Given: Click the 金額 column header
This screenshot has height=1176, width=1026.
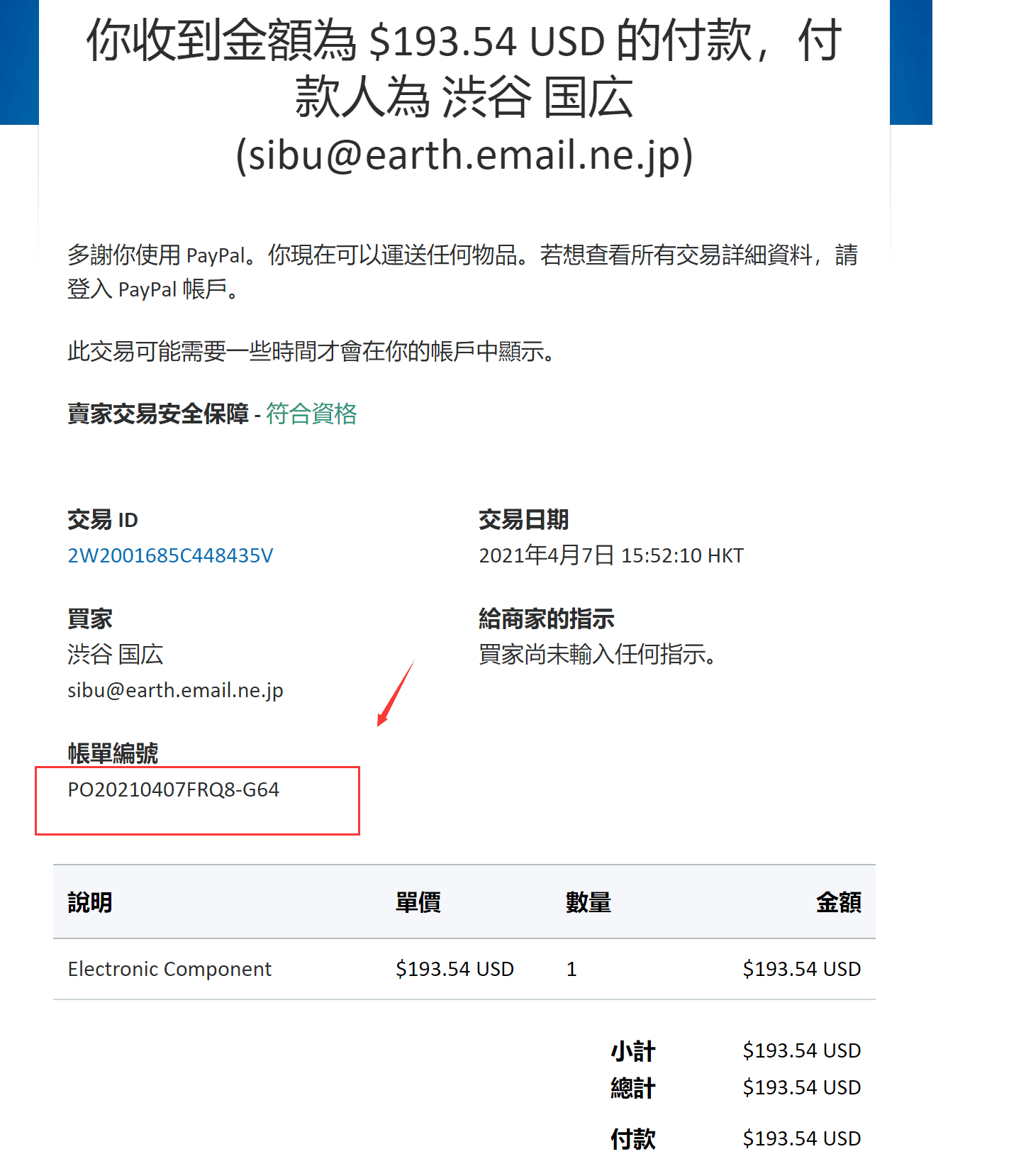Looking at the screenshot, I should [838, 902].
